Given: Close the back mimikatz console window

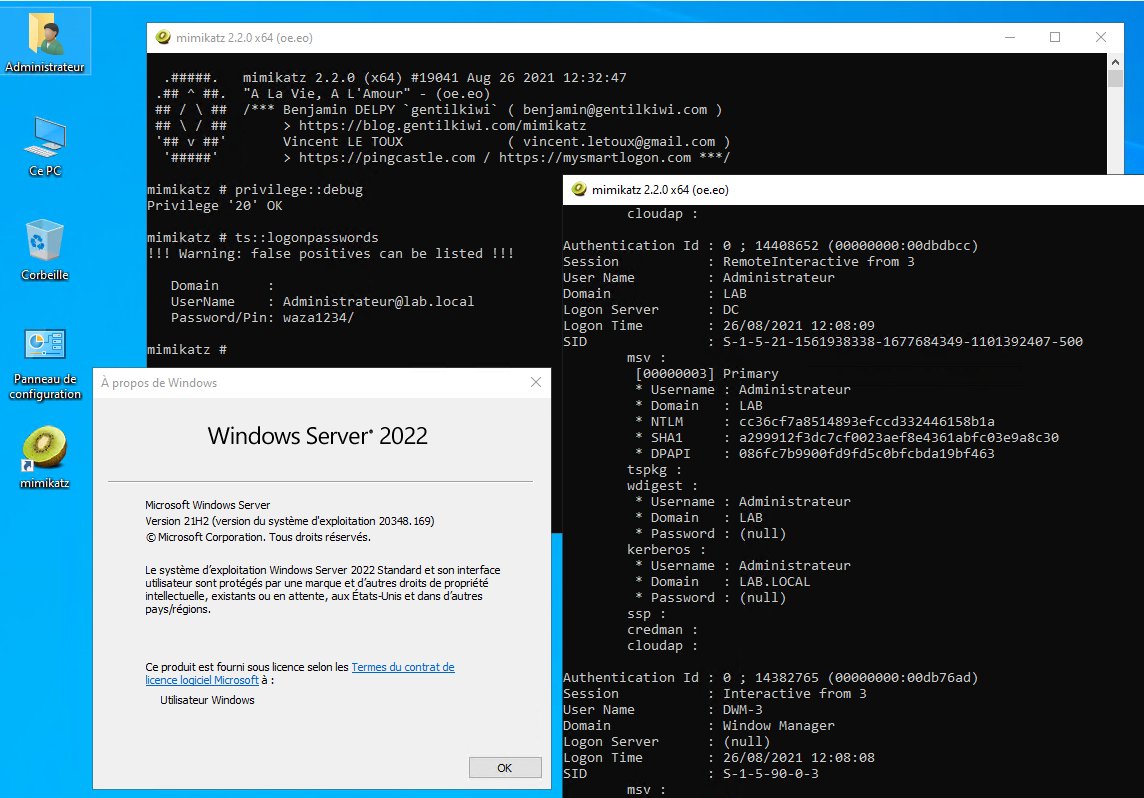Looking at the screenshot, I should tap(1101, 37).
